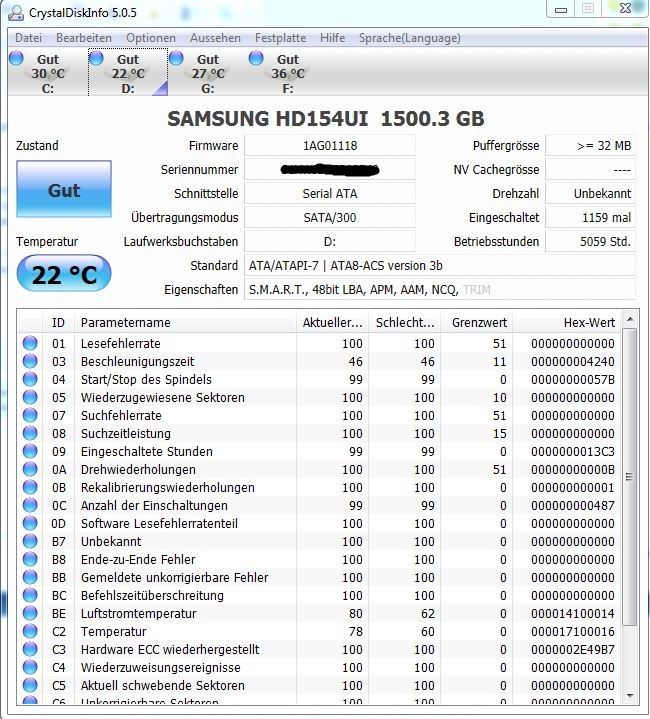Switch to drive C: tab at 30 °C
This screenshot has height=719, width=650.
[48, 72]
